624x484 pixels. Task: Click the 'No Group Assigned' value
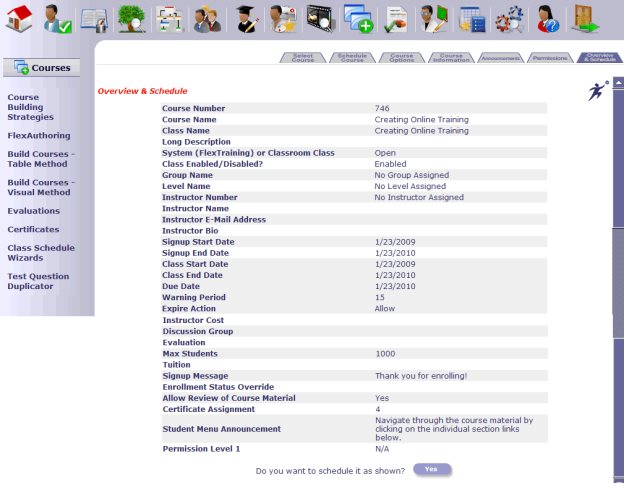click(411, 175)
